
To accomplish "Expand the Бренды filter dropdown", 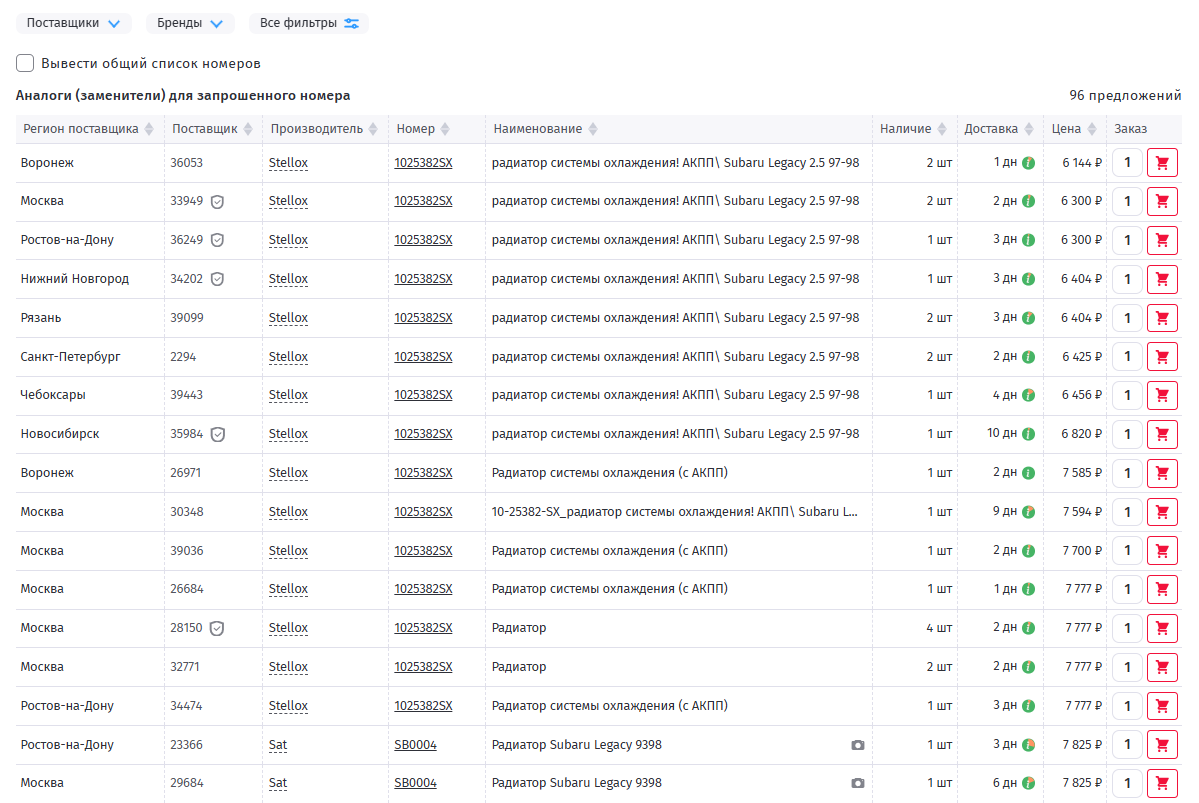I will pyautogui.click(x=189, y=23).
